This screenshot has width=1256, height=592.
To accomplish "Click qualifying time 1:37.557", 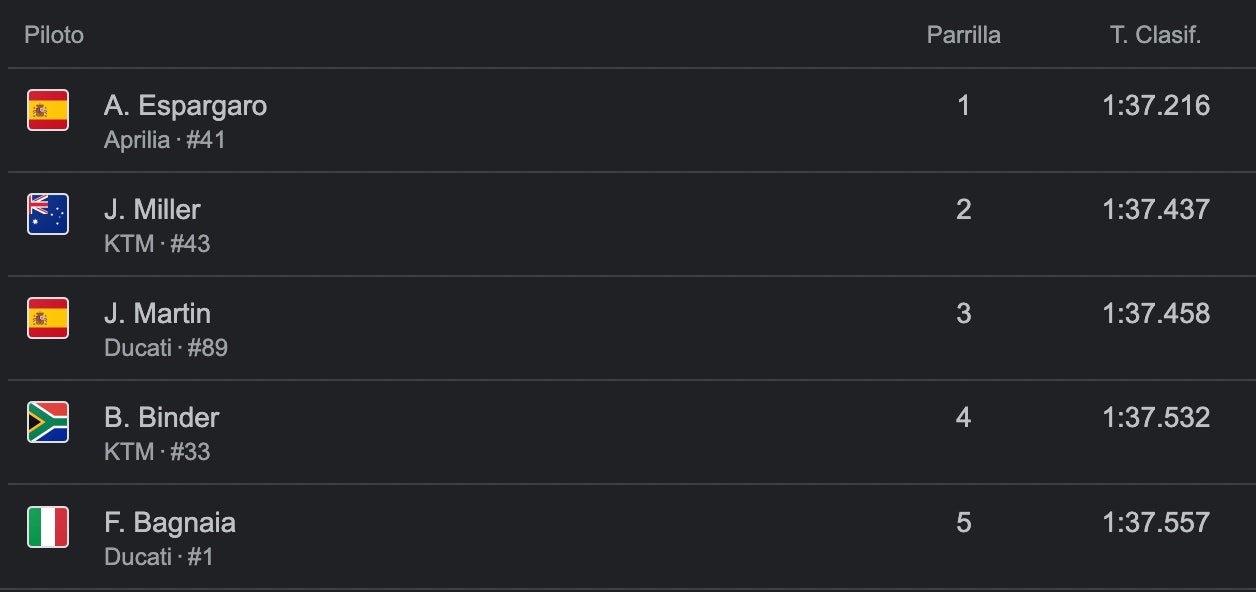I will 1156,523.
